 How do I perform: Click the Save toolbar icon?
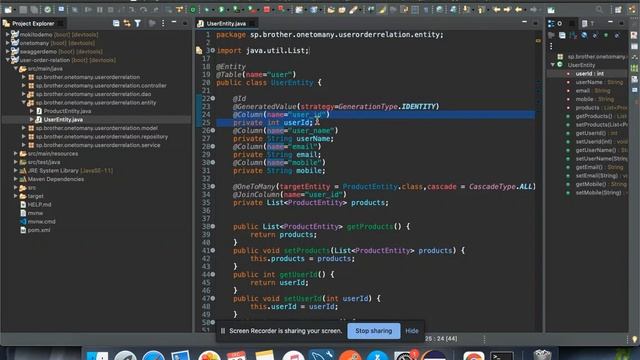click(x=23, y=9)
